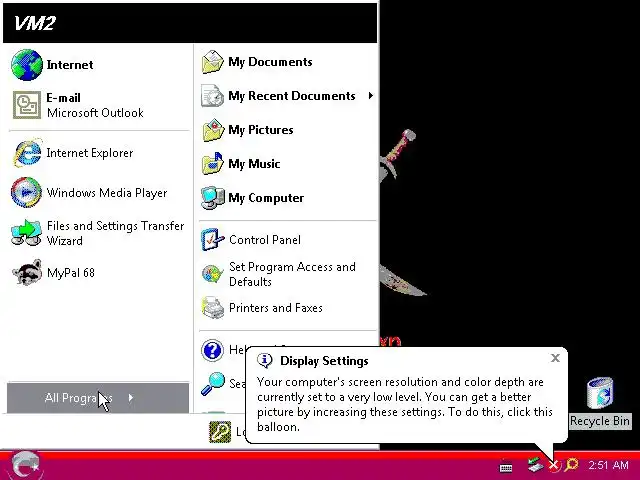
Task: Click the yellow magnifier tray icon
Action: coord(571,464)
